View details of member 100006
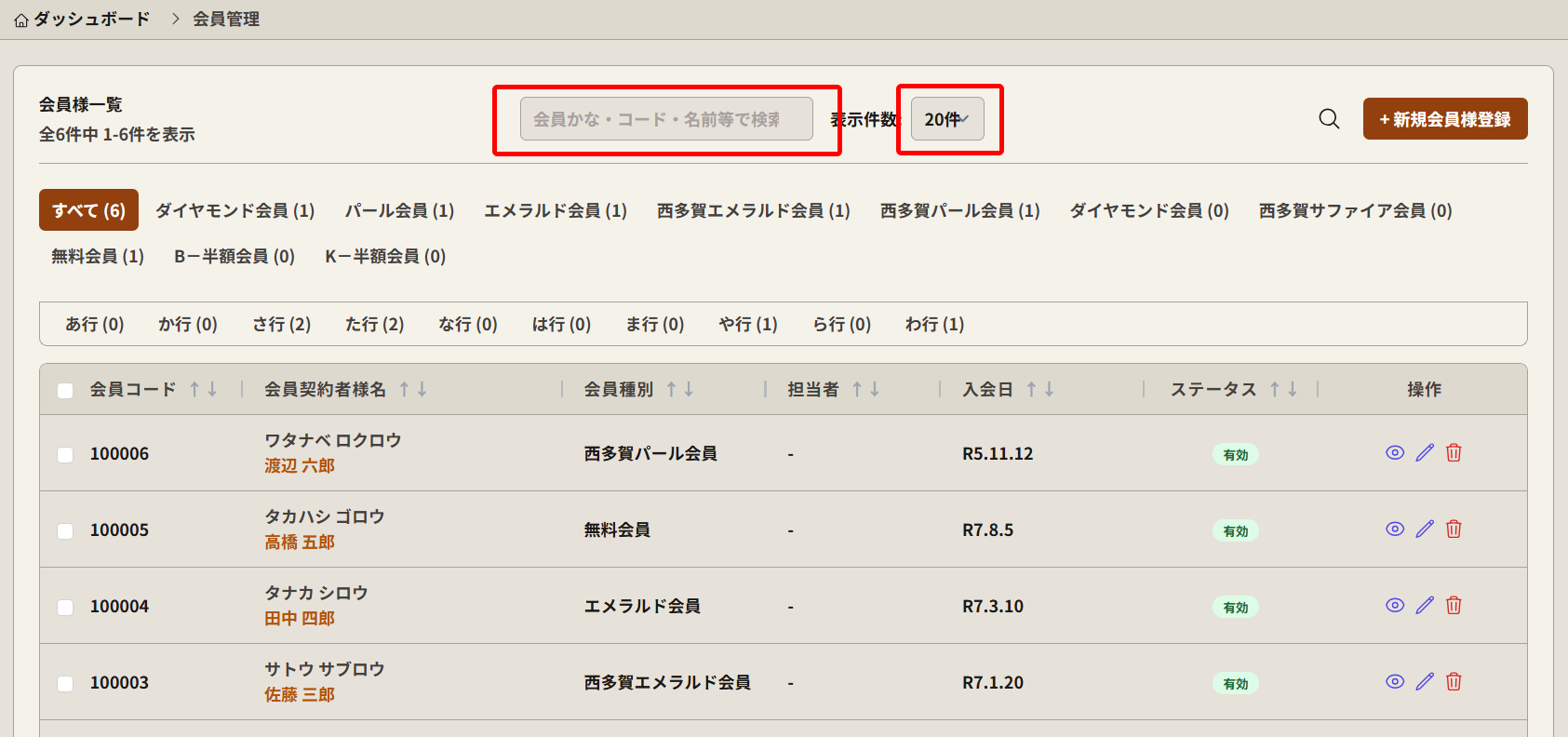Screen dimensions: 1568x737 [1394, 453]
